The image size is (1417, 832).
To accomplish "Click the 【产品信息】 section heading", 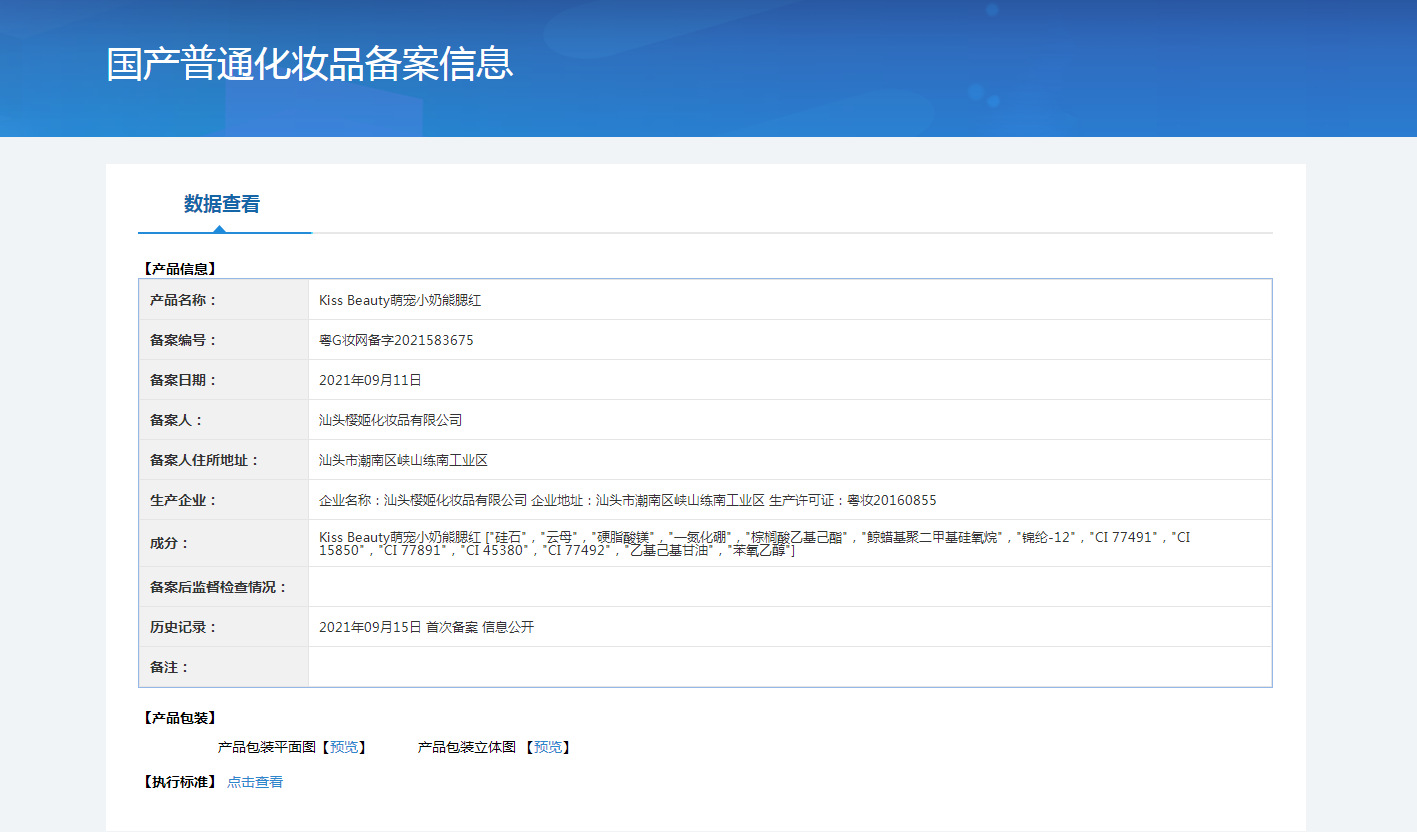I will 179,269.
